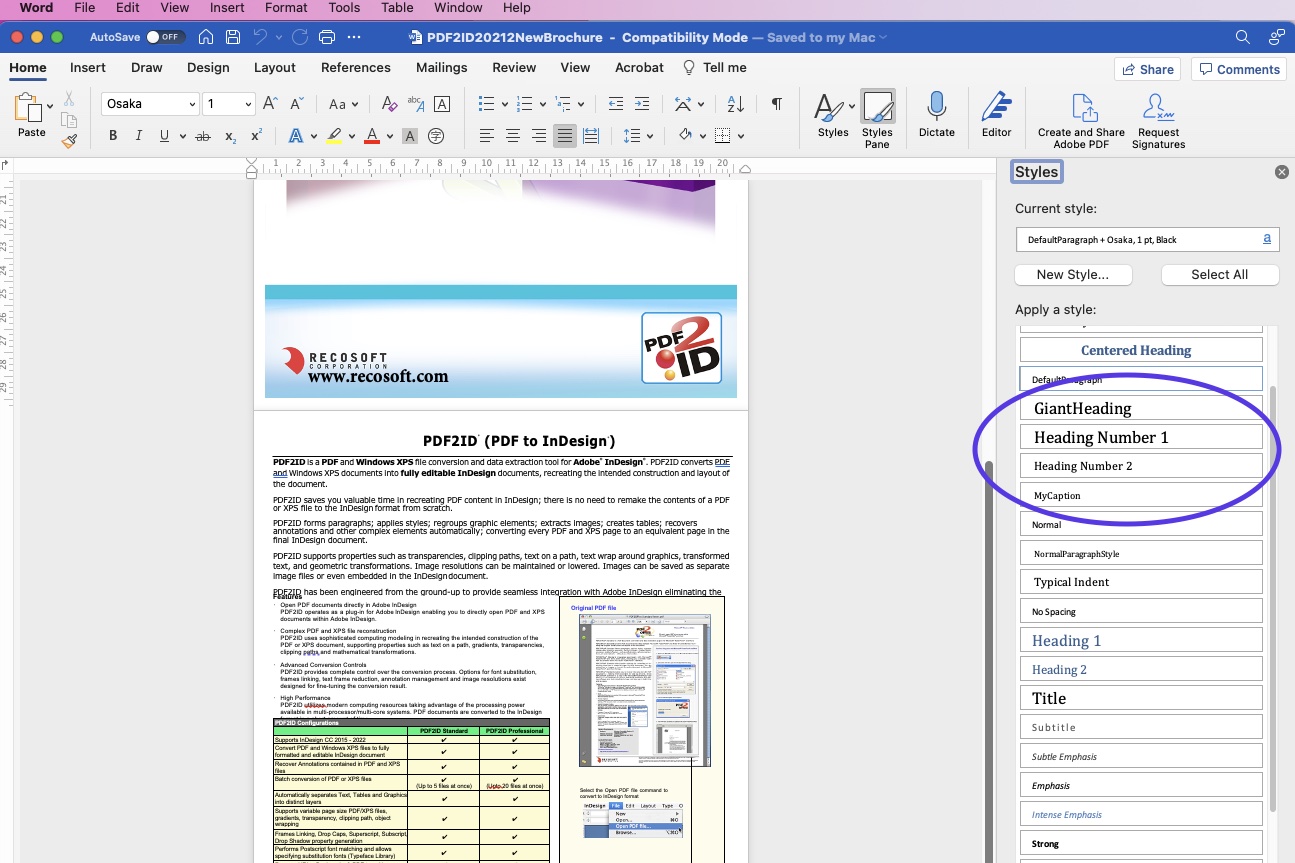Image resolution: width=1295 pixels, height=863 pixels.
Task: Click the Cut scissors icon
Action: pos(69,99)
